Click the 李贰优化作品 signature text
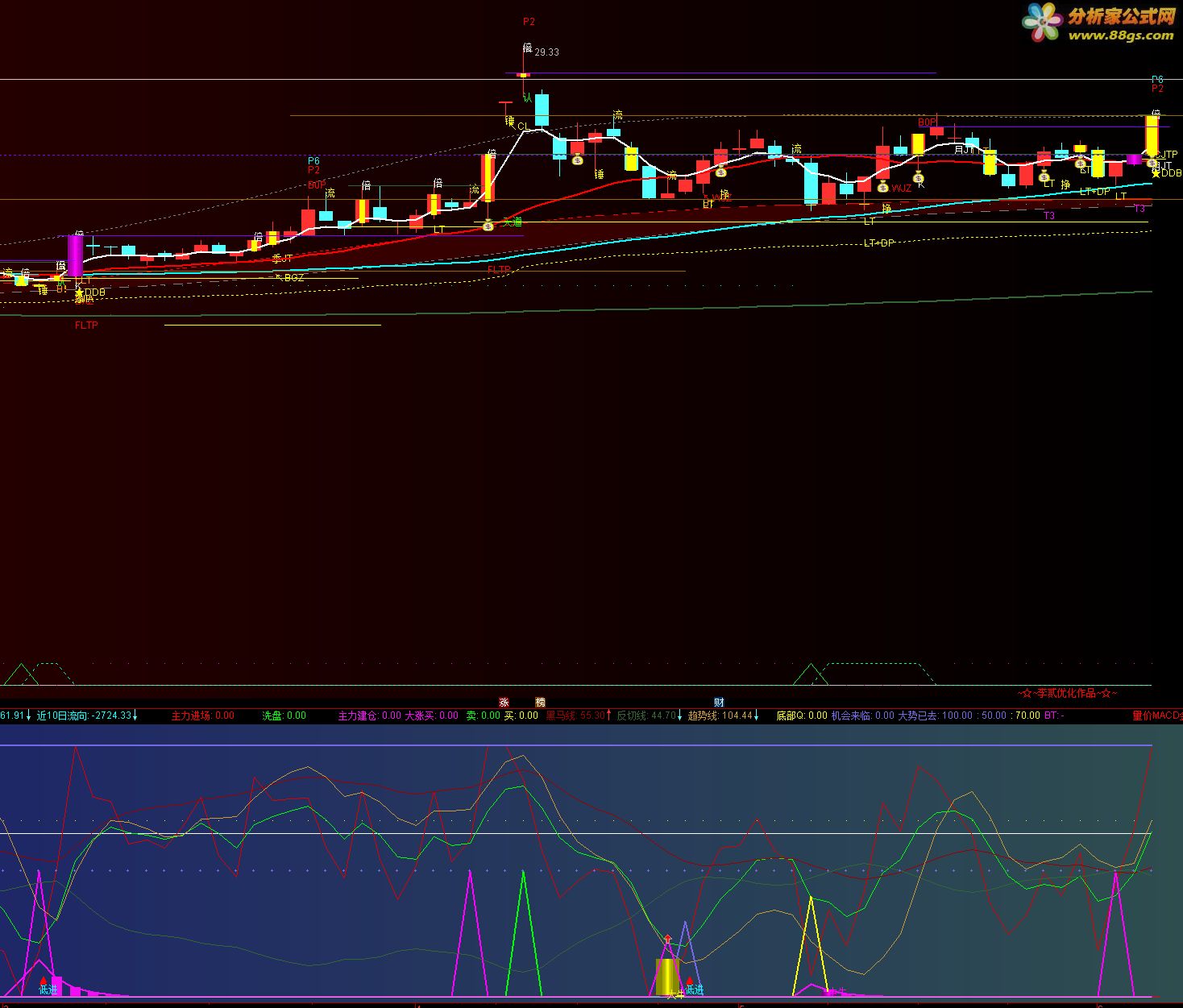This screenshot has width=1183, height=1008. pos(1068,693)
